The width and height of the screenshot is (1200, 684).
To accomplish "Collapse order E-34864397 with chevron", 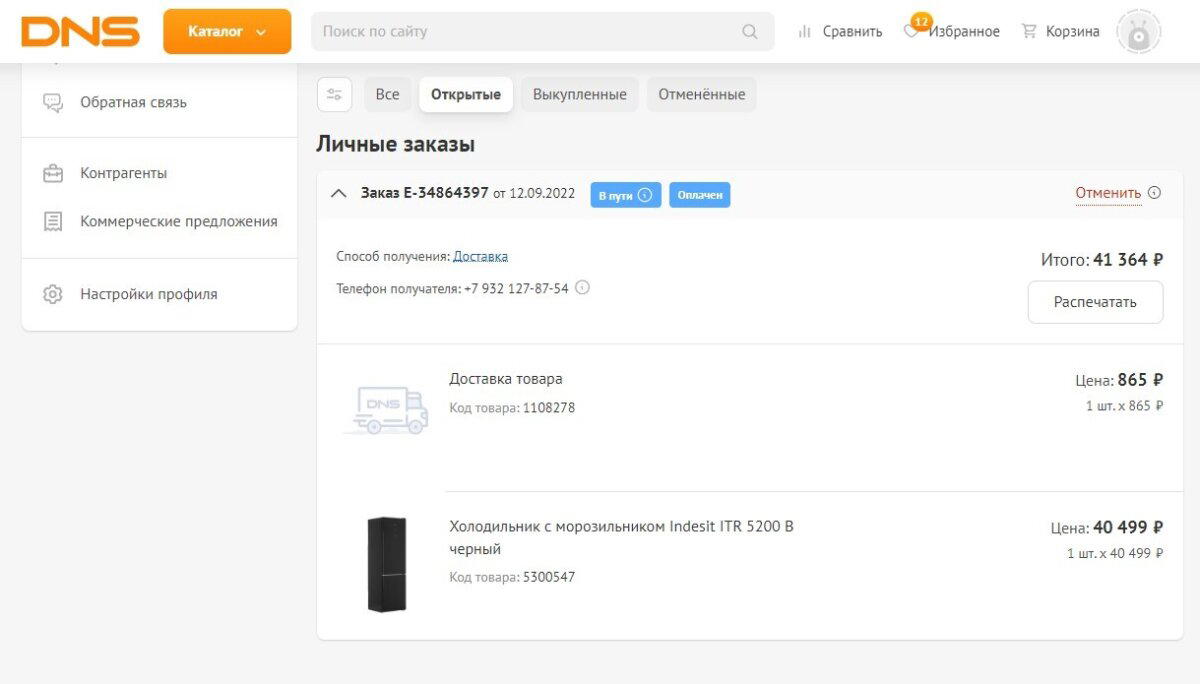I will (338, 193).
